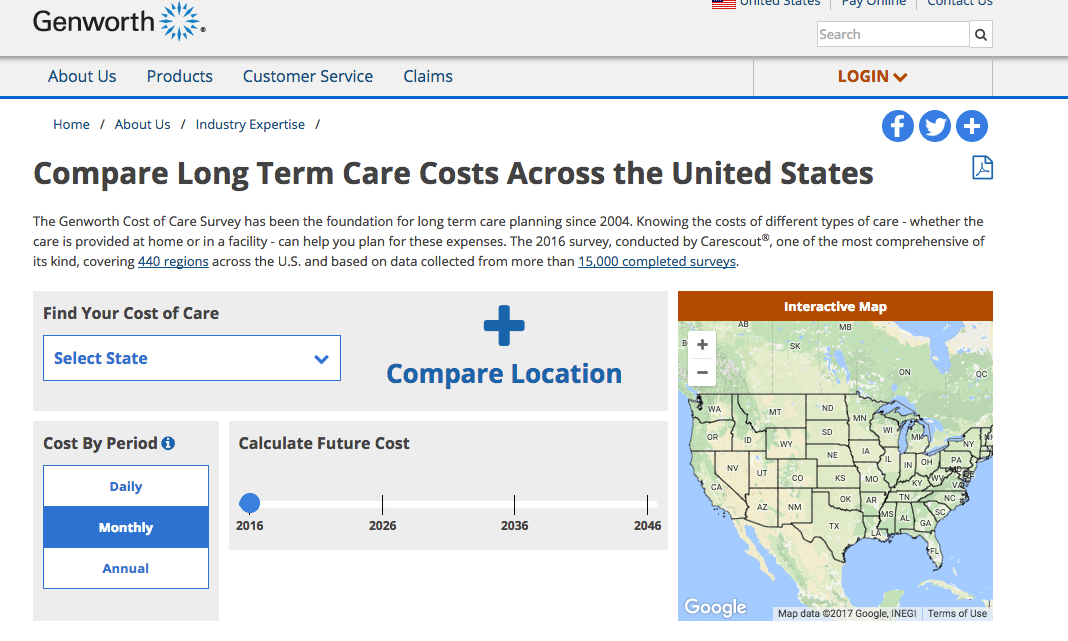
Task: Click the blue Compare Location plus icon
Action: pos(504,326)
